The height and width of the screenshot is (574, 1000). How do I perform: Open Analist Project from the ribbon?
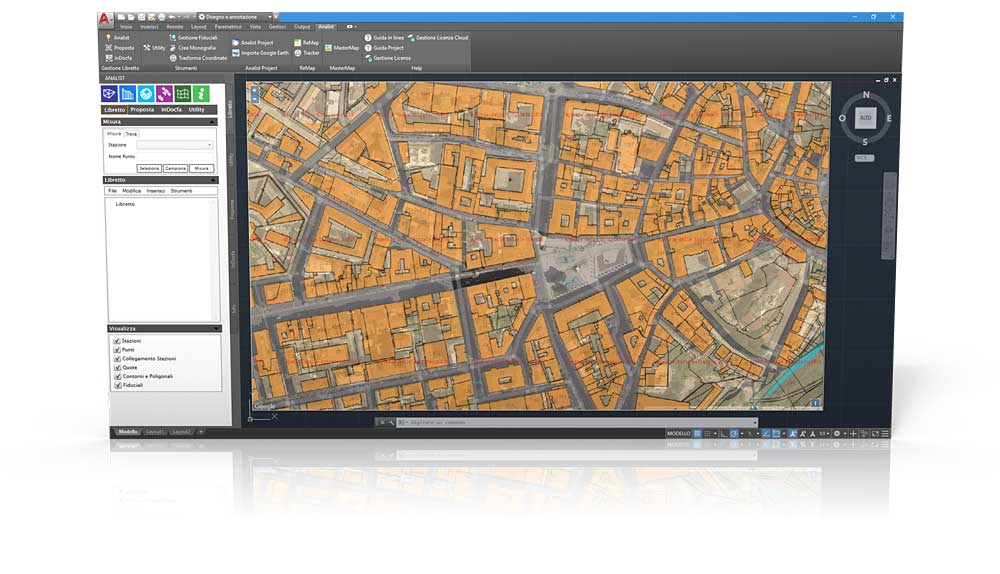253,43
